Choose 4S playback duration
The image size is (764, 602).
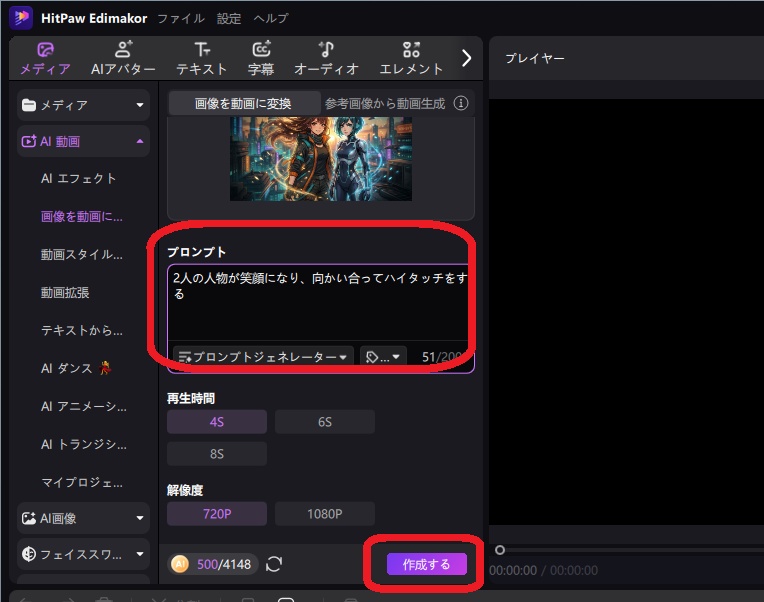(217, 422)
